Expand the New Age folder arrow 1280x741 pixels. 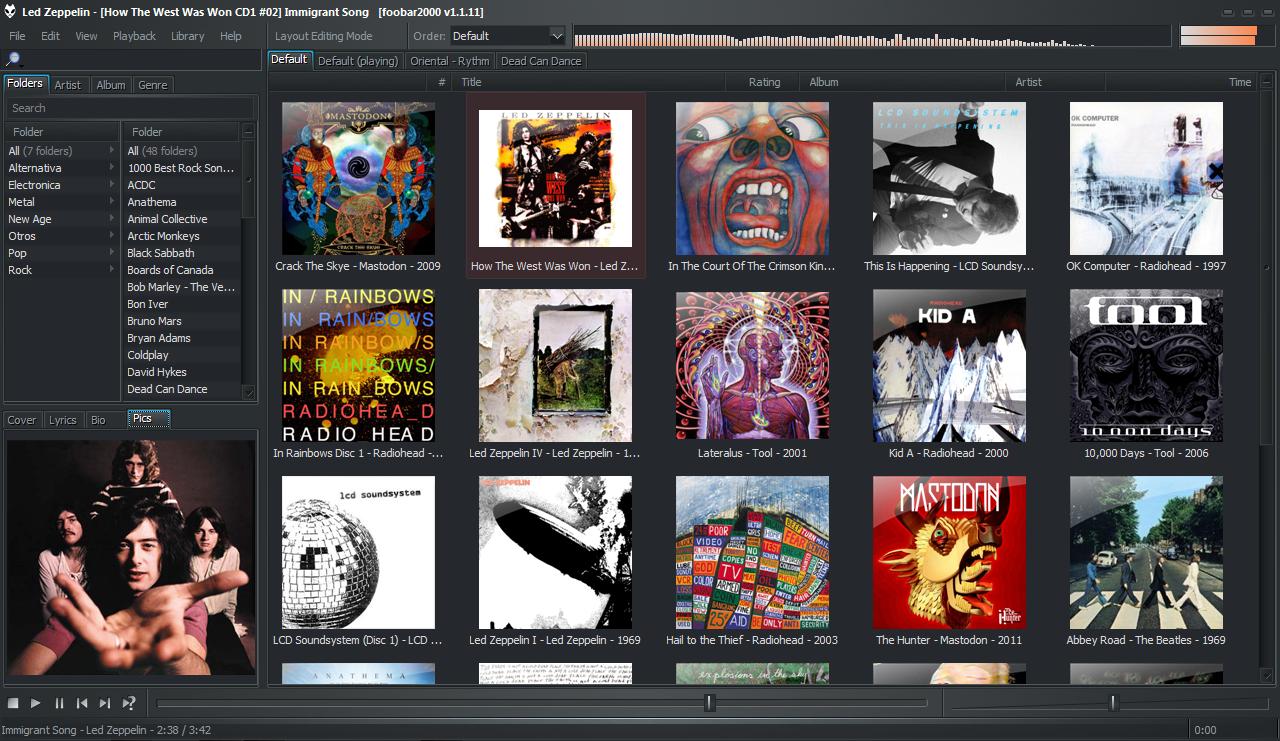tap(111, 219)
